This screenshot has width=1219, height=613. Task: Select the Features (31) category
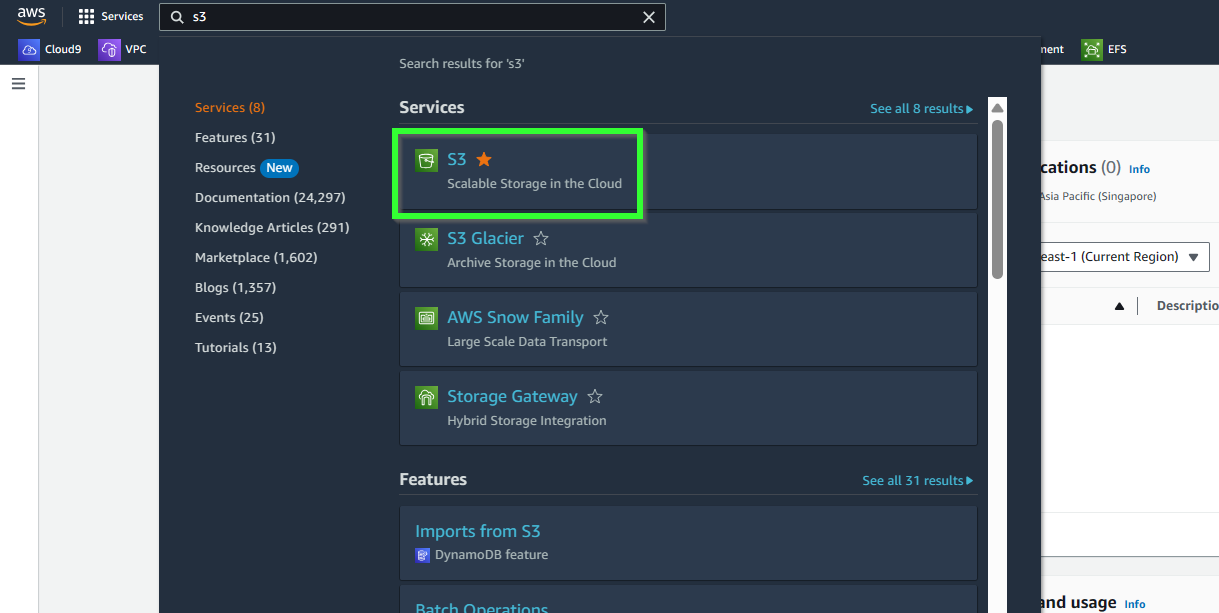click(x=235, y=138)
